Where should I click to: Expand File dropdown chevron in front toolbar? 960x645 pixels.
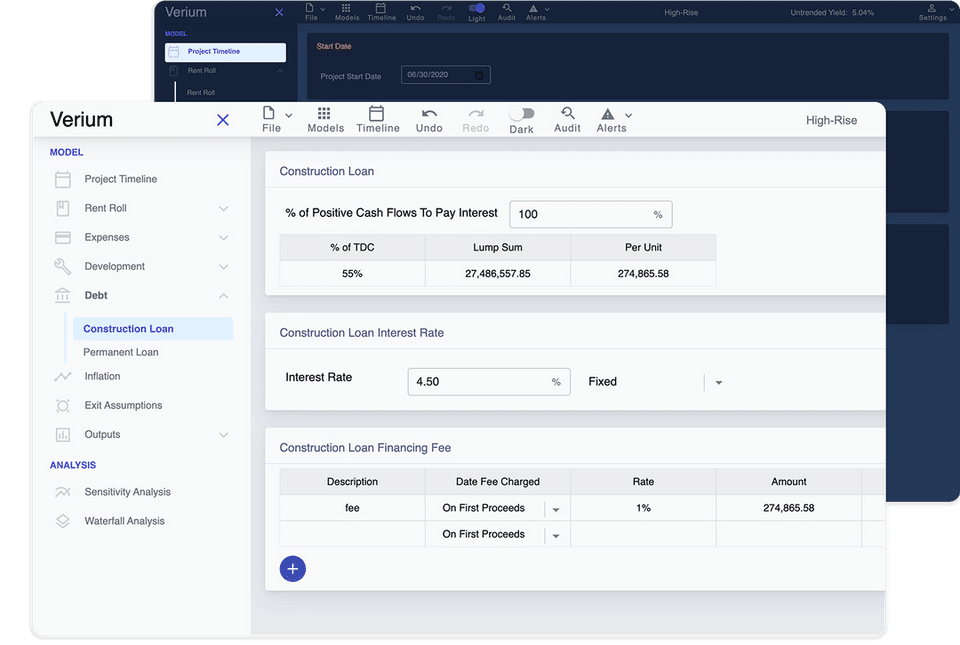pos(288,115)
